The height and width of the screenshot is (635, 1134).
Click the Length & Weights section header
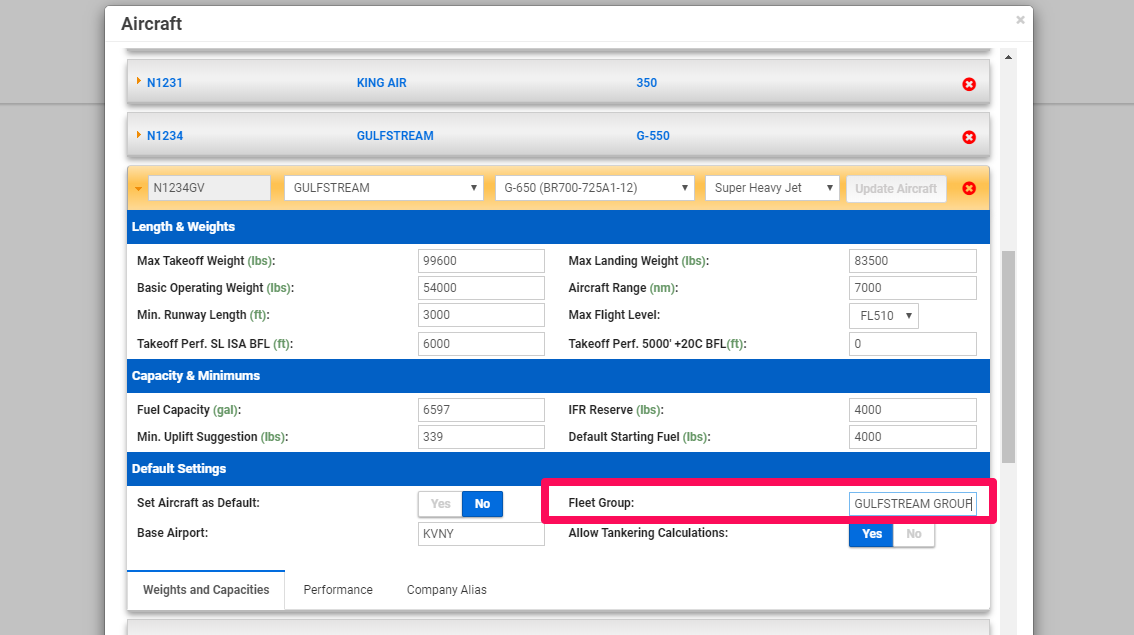click(558, 227)
